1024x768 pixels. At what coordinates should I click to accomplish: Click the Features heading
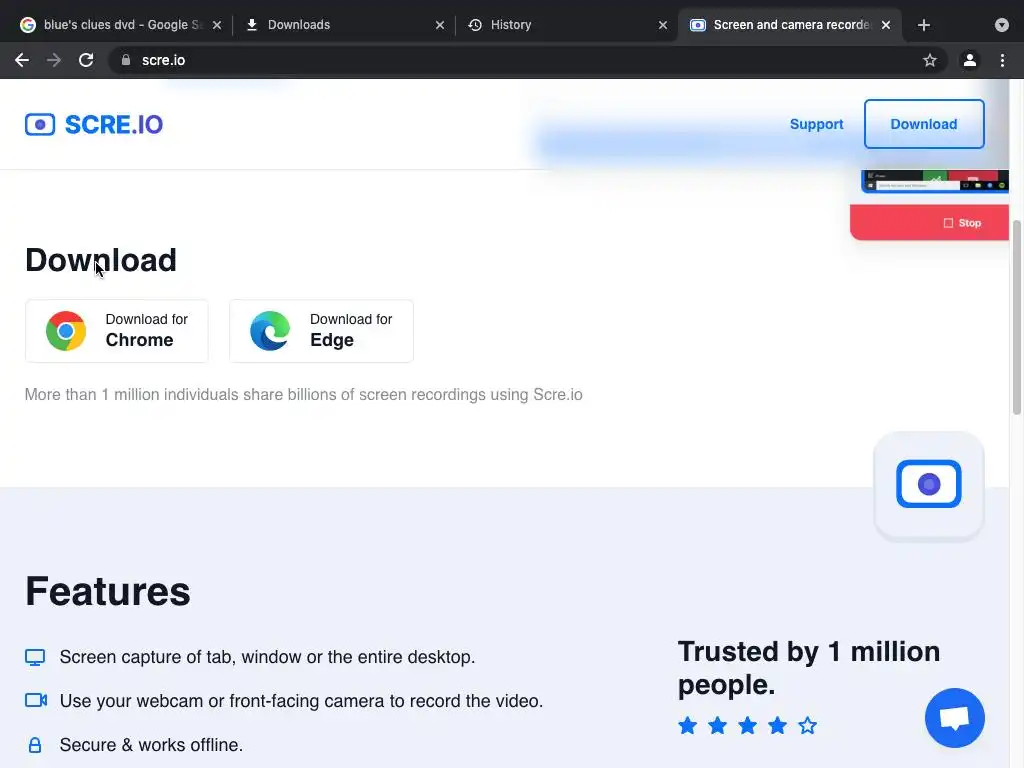108,591
